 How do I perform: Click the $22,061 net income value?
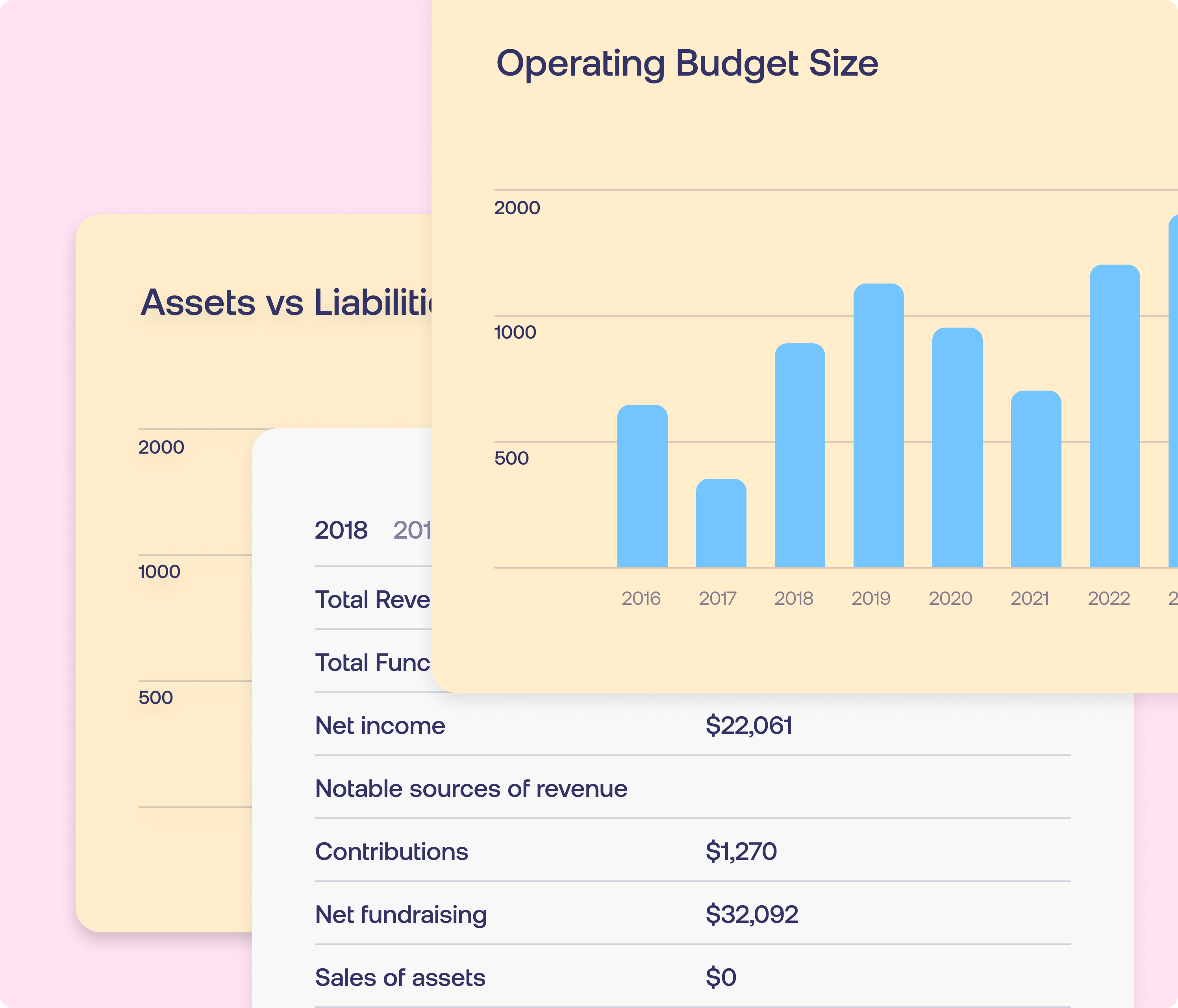[749, 726]
